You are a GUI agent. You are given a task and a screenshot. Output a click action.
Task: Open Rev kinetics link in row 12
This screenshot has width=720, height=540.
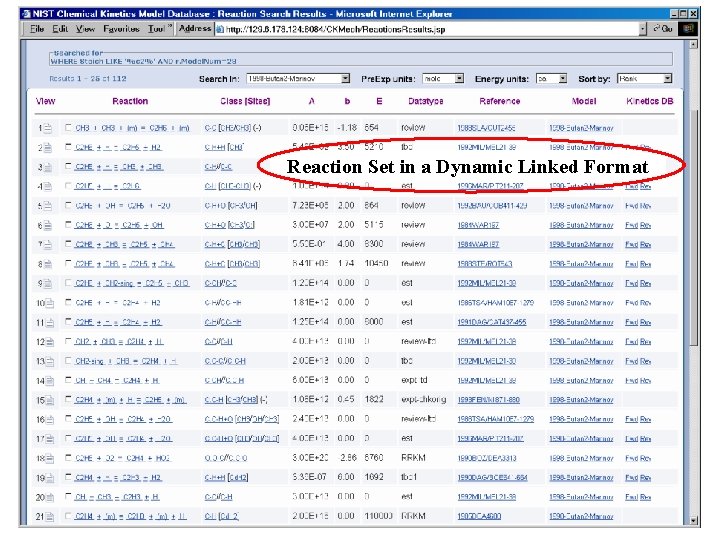[645, 342]
